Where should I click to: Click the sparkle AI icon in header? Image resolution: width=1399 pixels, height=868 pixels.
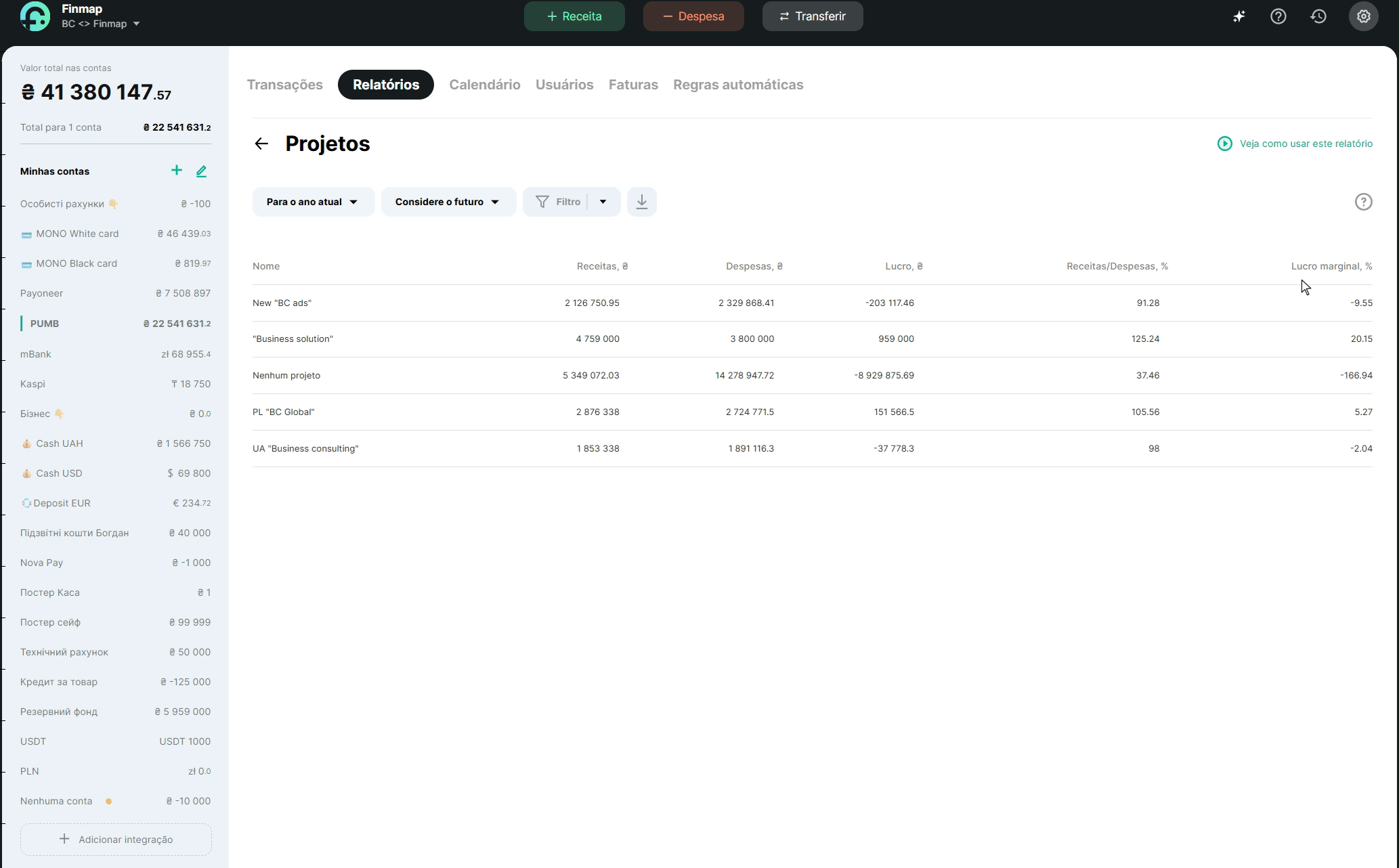[1239, 16]
